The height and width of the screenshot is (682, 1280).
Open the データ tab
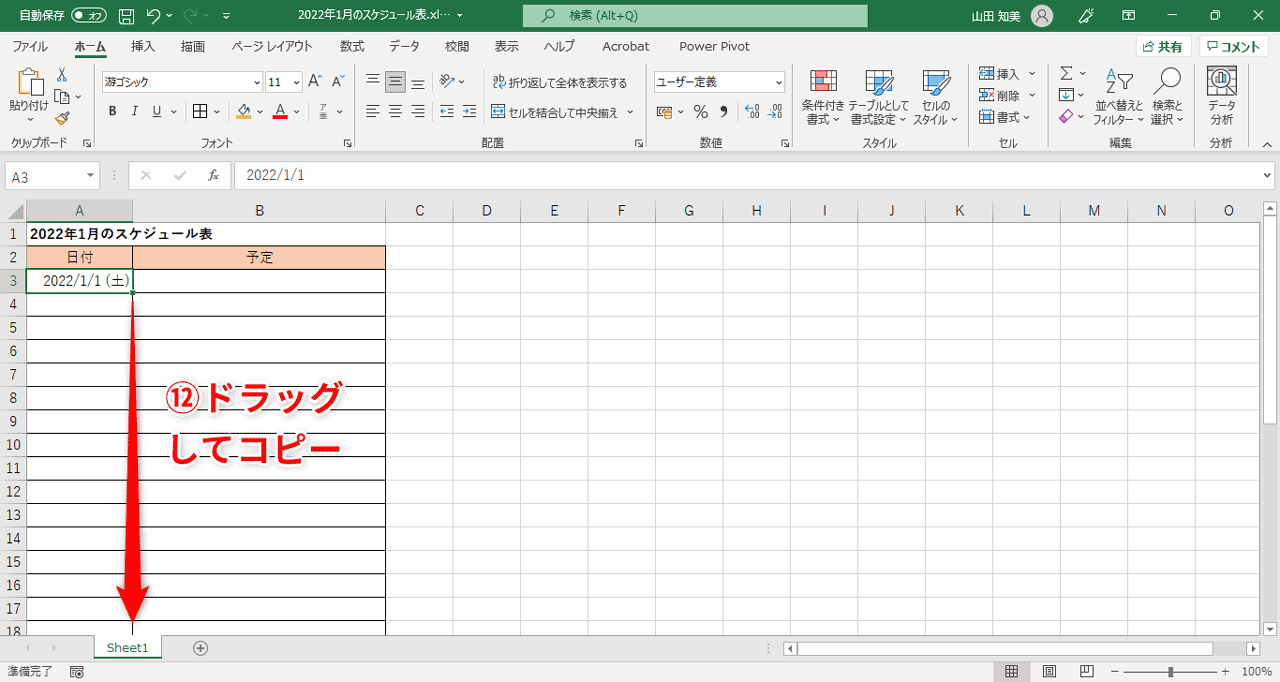(x=404, y=46)
